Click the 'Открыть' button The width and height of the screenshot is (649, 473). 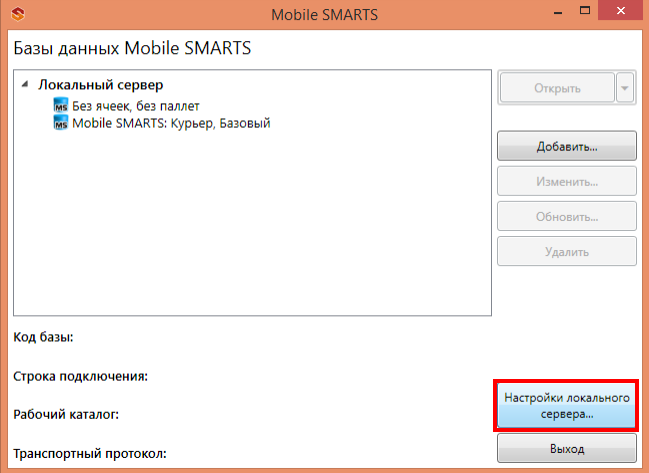pyautogui.click(x=557, y=88)
